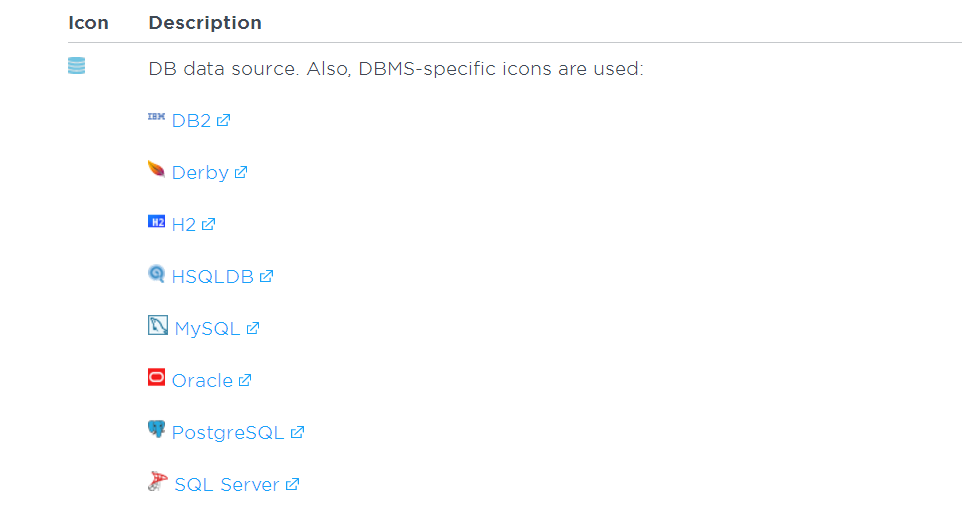Click the Description column header
This screenshot has height=515, width=963.
(205, 22)
